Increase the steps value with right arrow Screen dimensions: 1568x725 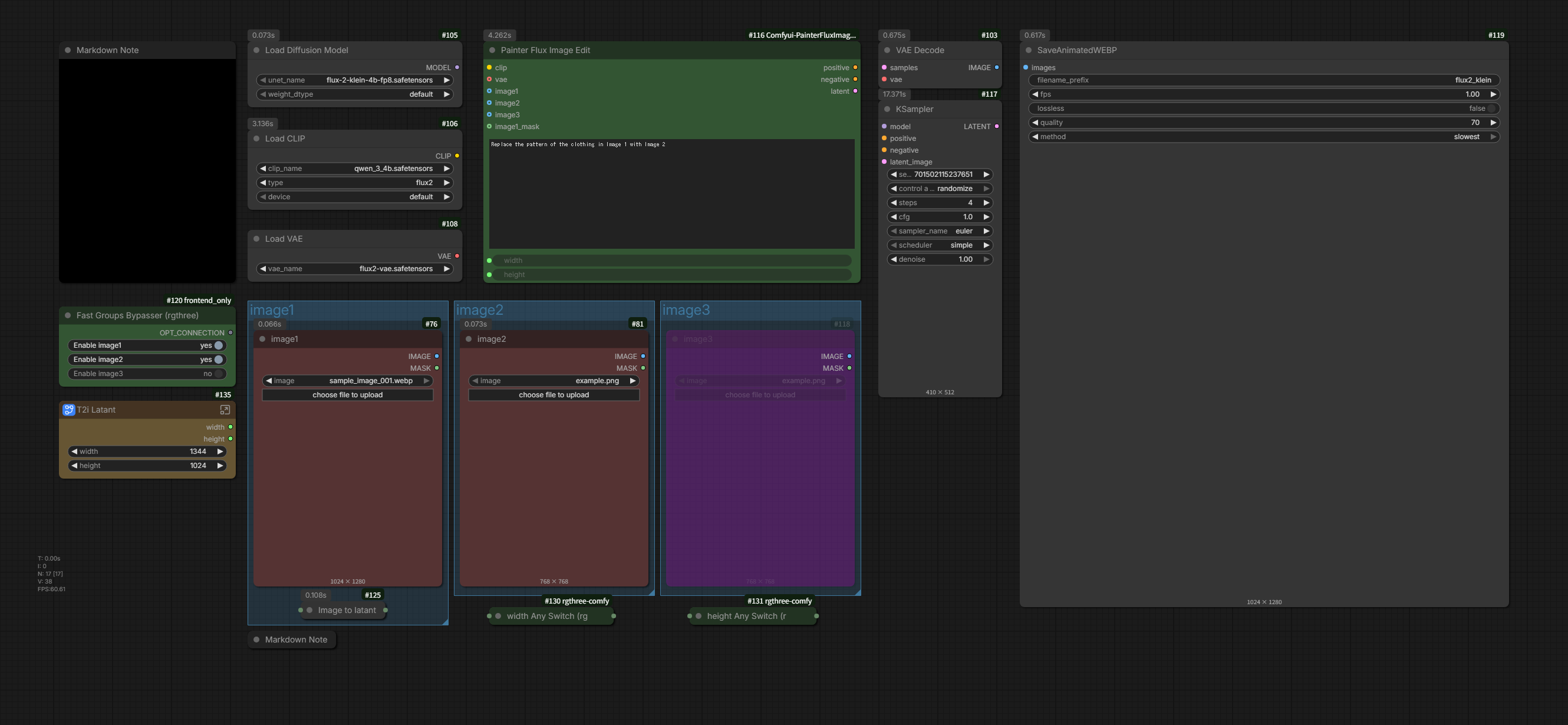pyautogui.click(x=986, y=203)
